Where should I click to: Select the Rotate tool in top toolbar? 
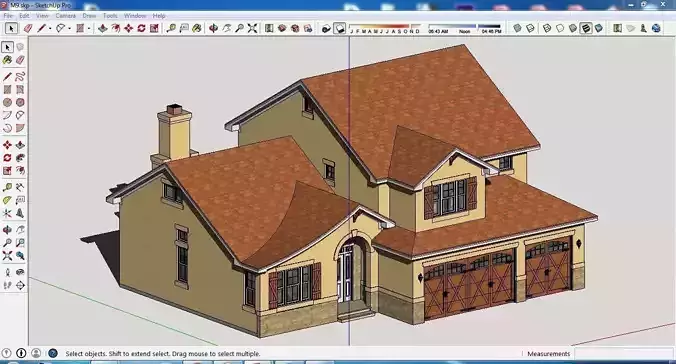tap(141, 28)
